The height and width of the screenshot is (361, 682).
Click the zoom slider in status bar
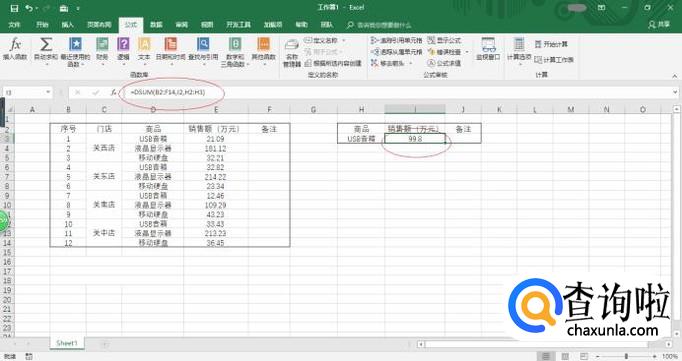pos(626,356)
